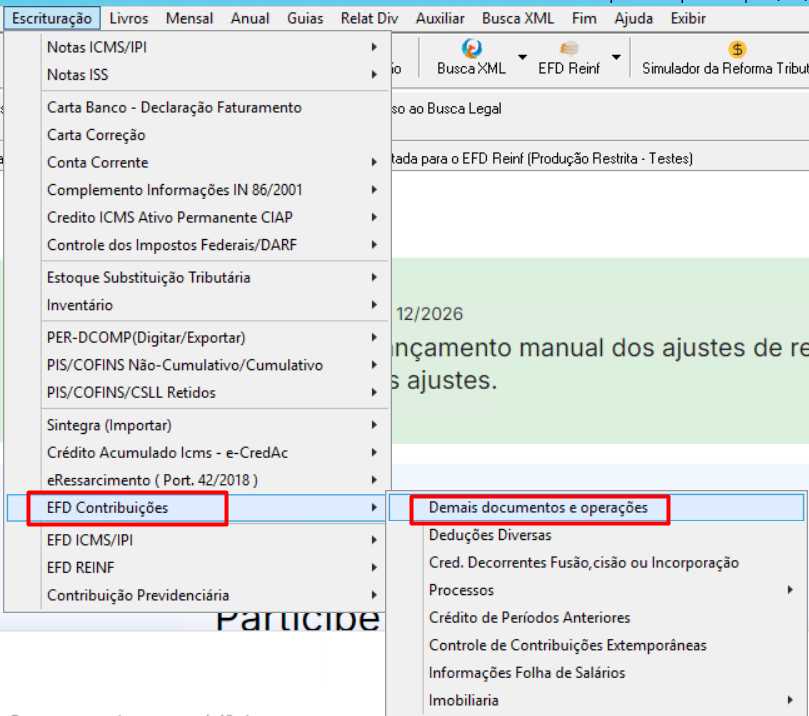809x716 pixels.
Task: Select Crédito de Períodos Anteriores
Action: pyautogui.click(x=596, y=617)
